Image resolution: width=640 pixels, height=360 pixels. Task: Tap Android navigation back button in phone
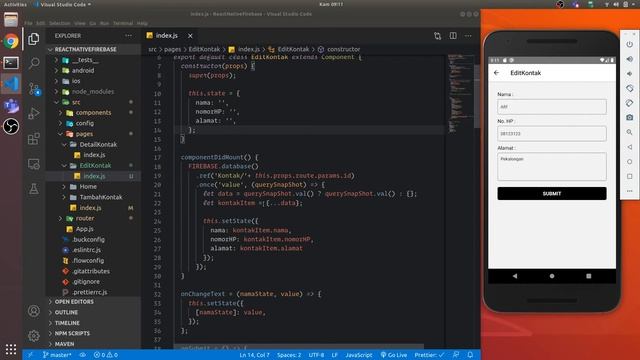tap(515, 276)
